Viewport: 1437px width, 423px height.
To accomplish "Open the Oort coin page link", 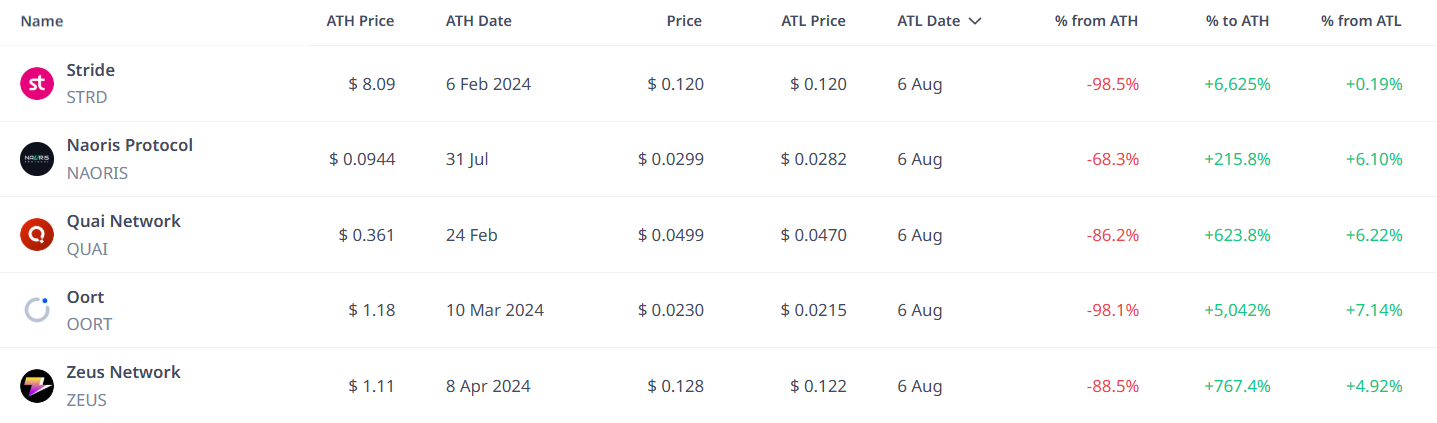I will 85,297.
